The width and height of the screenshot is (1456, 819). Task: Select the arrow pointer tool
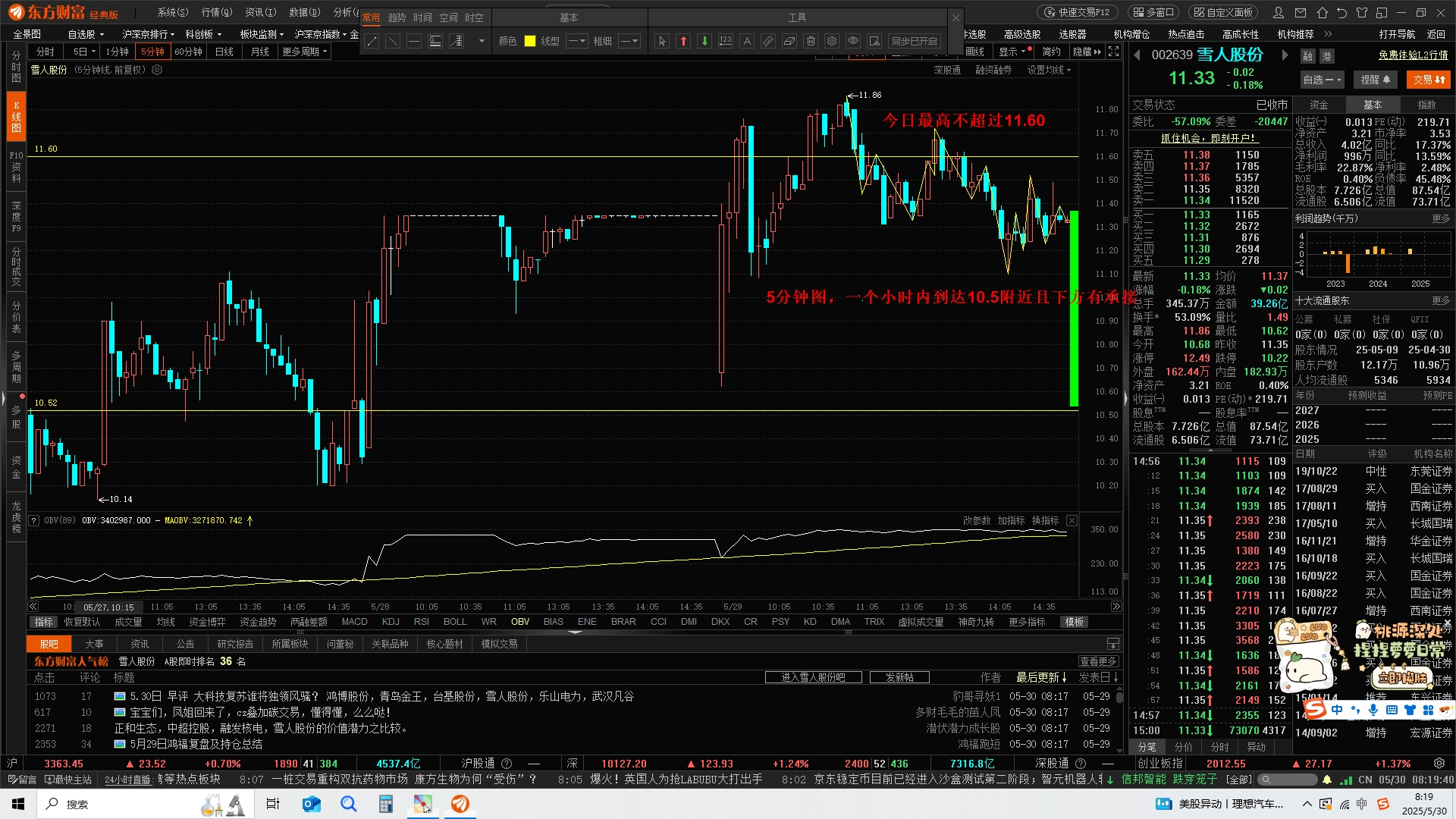(x=662, y=42)
